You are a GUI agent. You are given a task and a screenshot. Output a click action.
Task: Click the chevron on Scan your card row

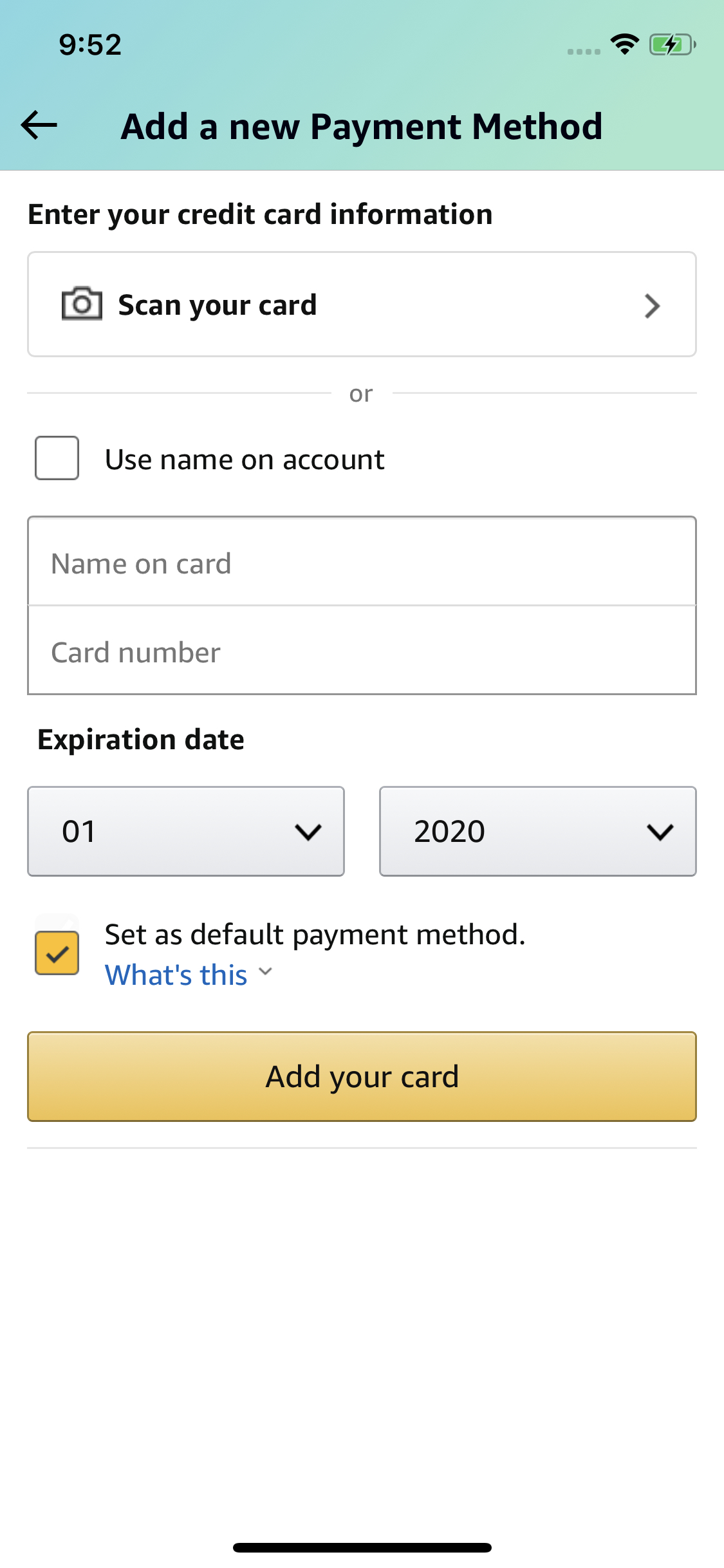point(653,304)
